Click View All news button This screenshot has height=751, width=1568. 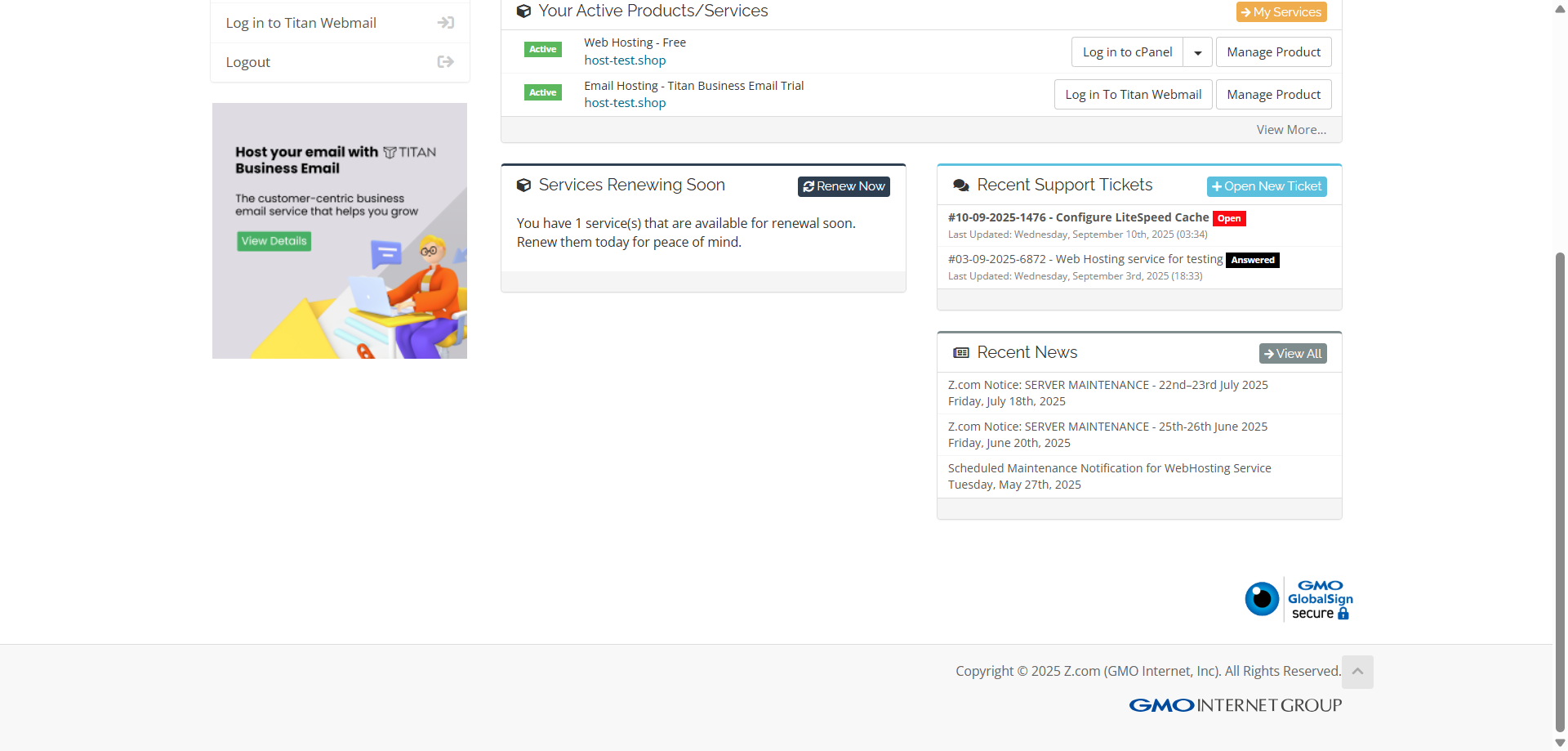[1293, 354]
